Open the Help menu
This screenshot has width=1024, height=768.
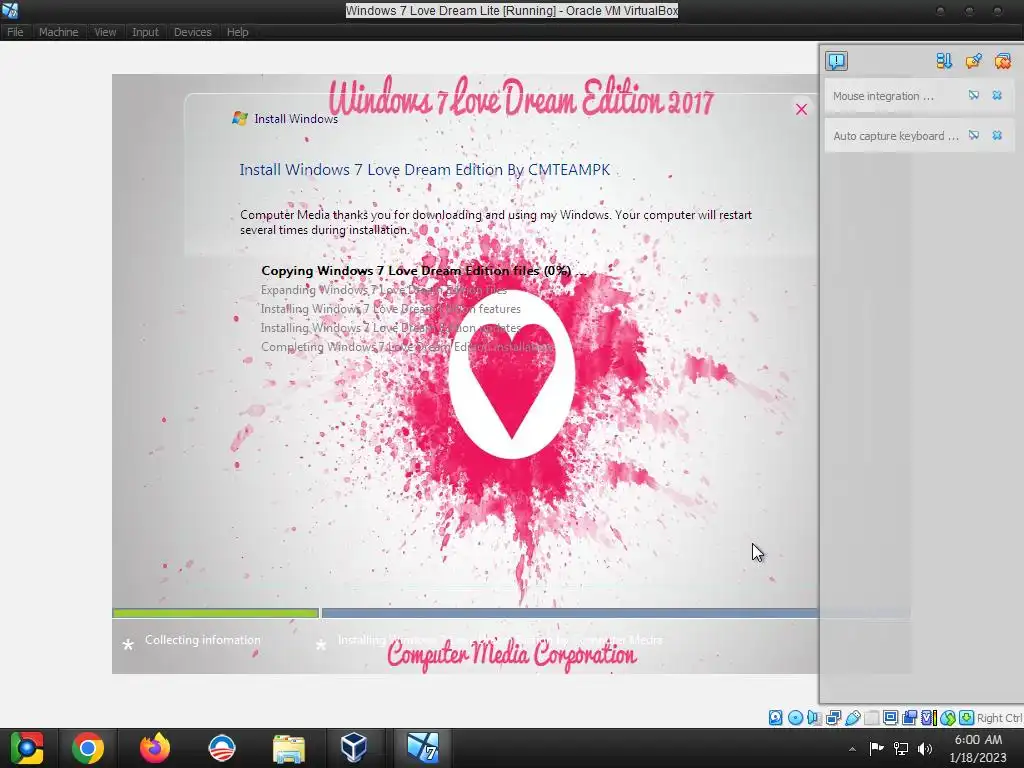(237, 32)
